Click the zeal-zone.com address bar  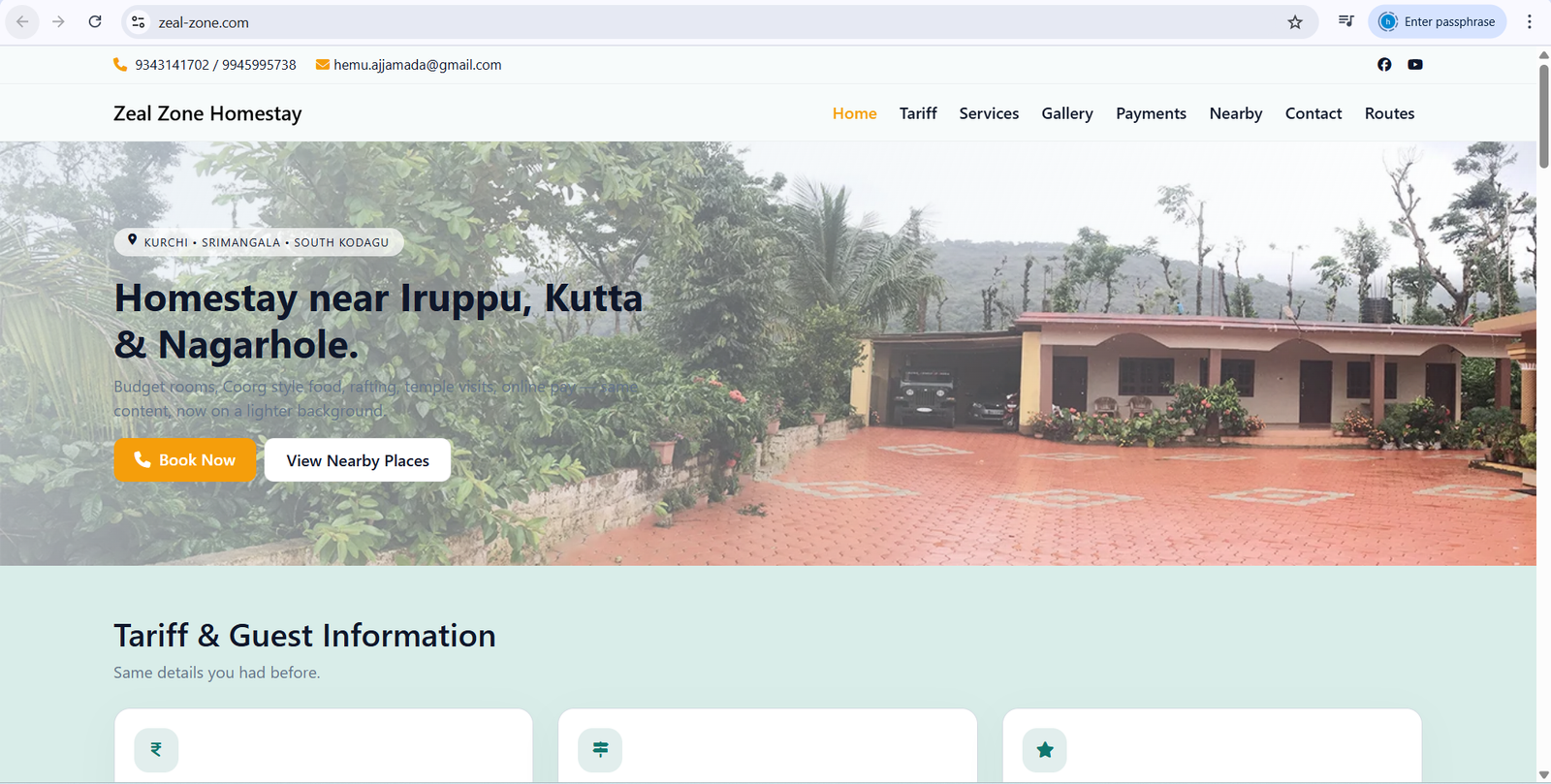click(x=717, y=22)
